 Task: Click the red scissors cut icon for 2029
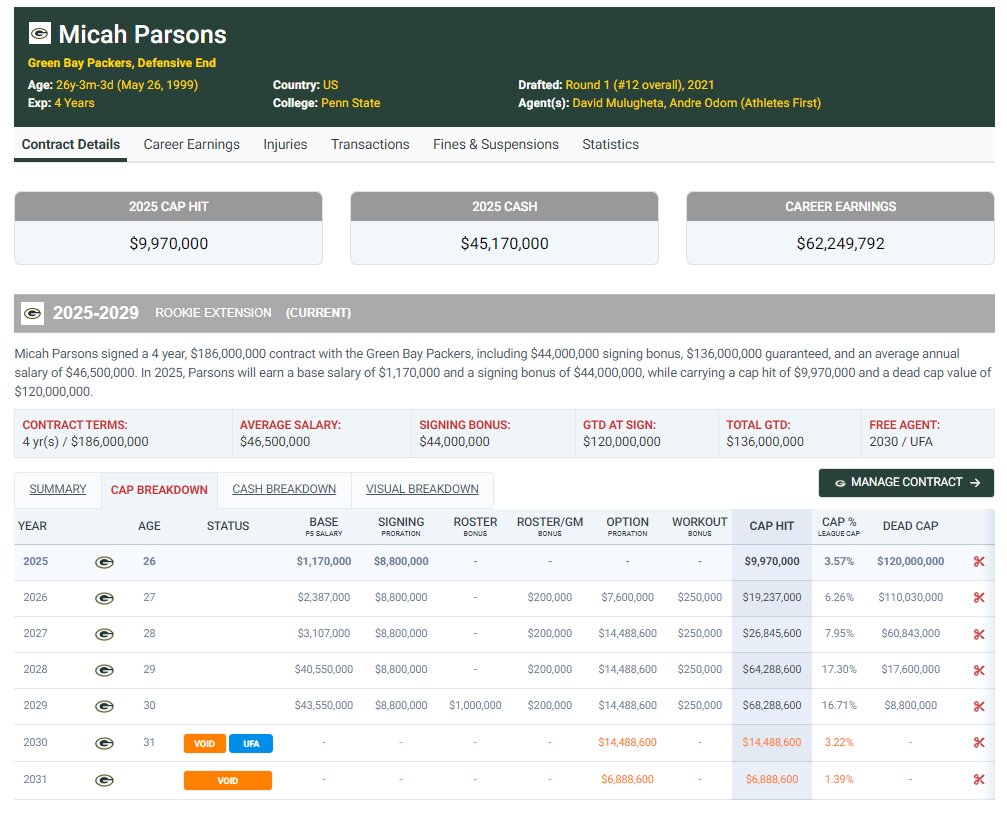[979, 706]
